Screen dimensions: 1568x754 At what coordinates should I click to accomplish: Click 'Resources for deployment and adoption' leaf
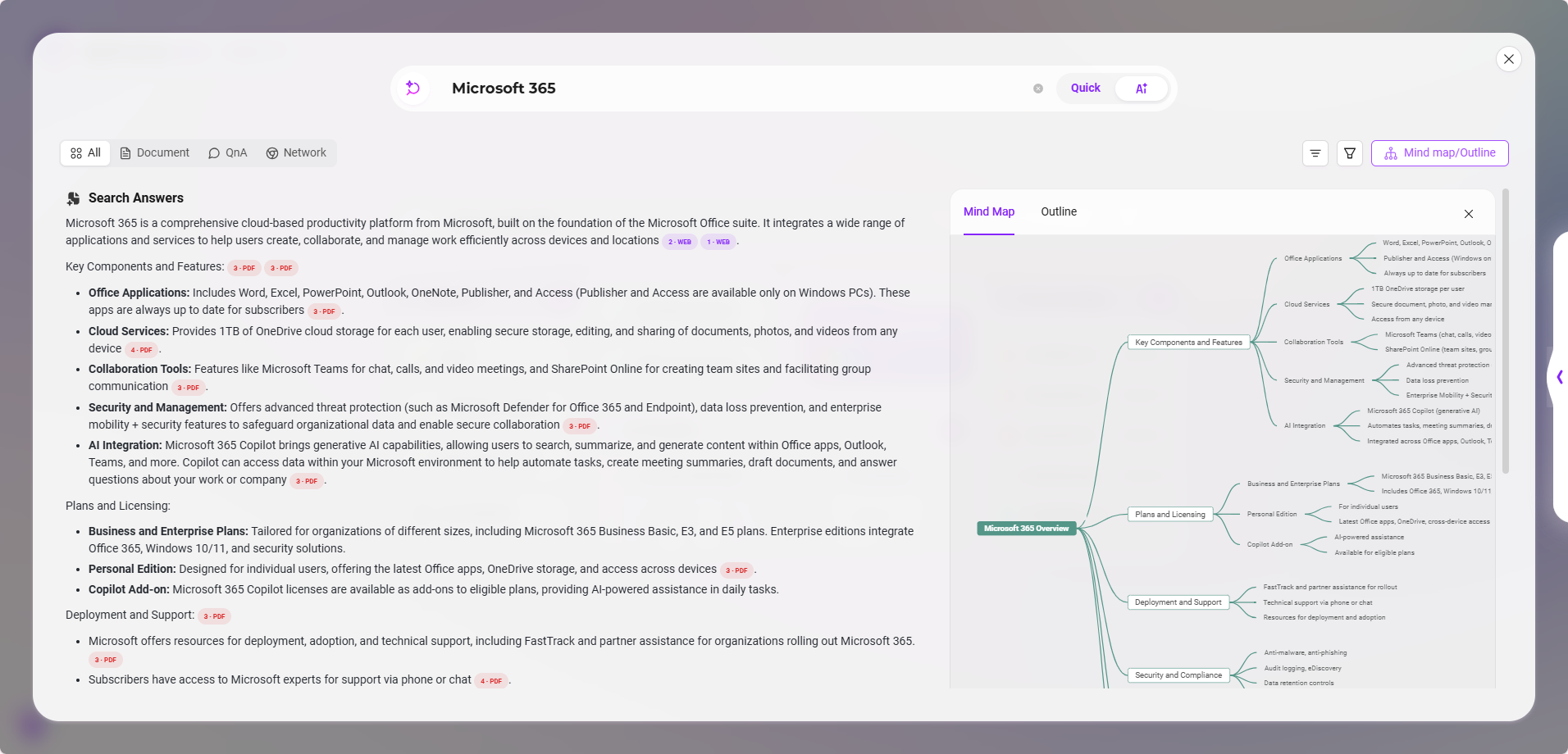click(1324, 617)
